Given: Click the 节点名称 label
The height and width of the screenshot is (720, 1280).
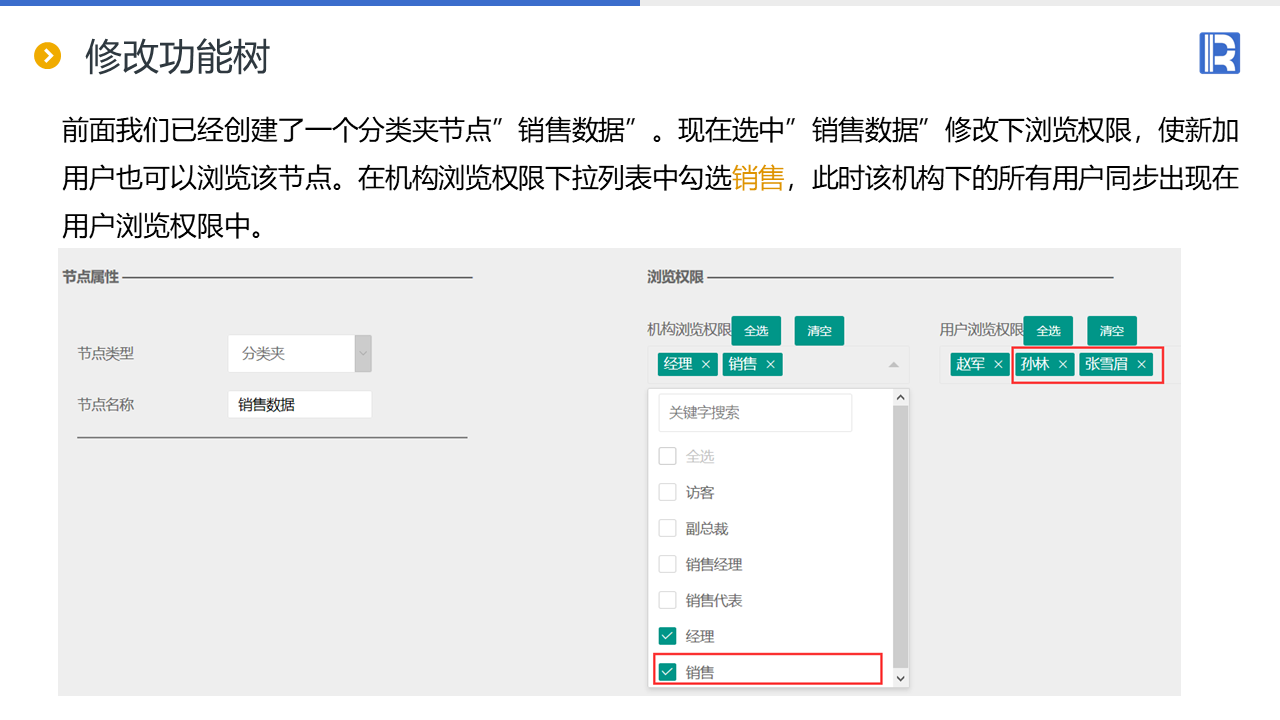Looking at the screenshot, I should coord(105,405).
